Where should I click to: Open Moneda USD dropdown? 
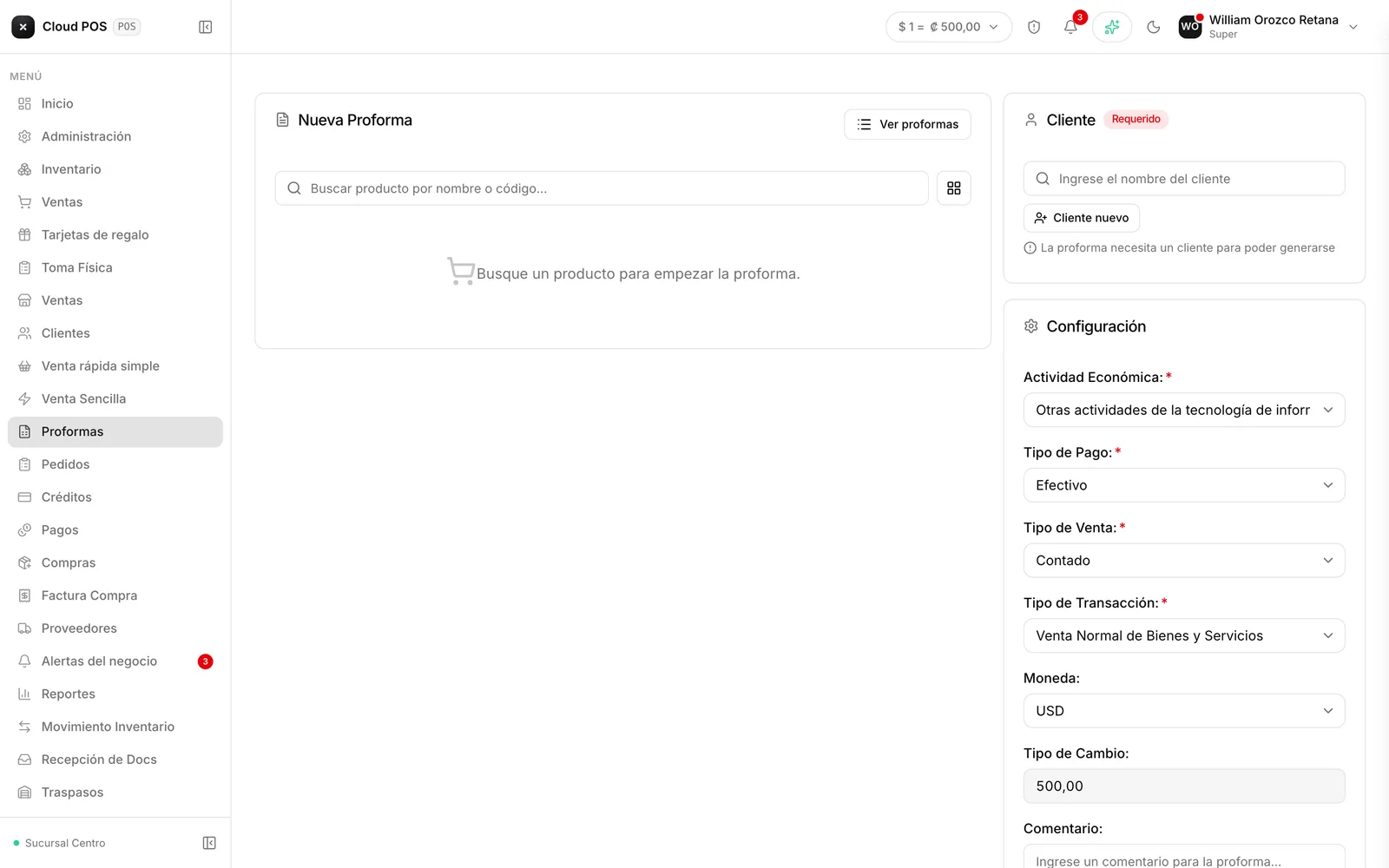[1184, 711]
